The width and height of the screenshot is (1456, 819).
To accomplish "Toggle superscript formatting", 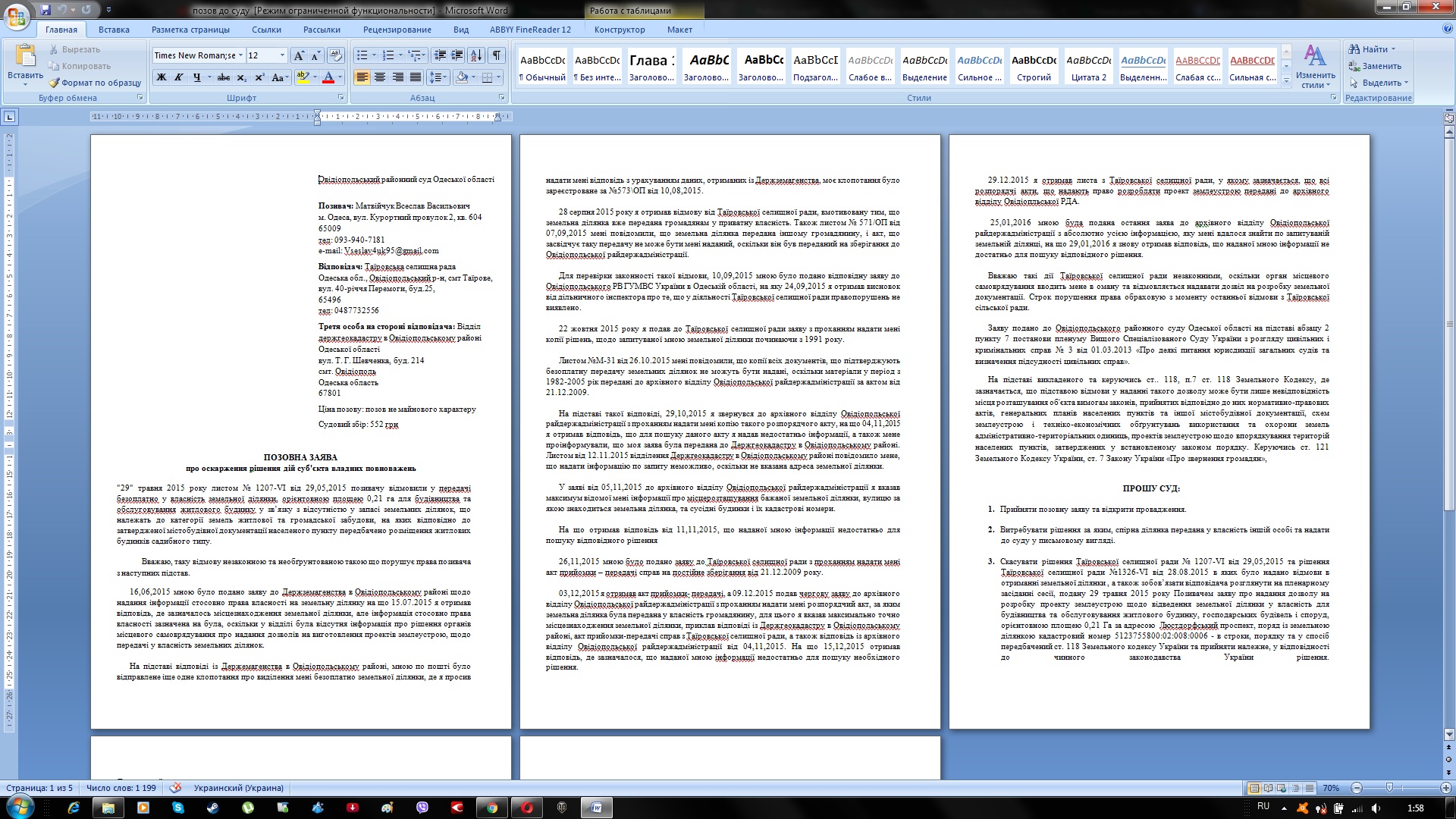I will pyautogui.click(x=259, y=77).
